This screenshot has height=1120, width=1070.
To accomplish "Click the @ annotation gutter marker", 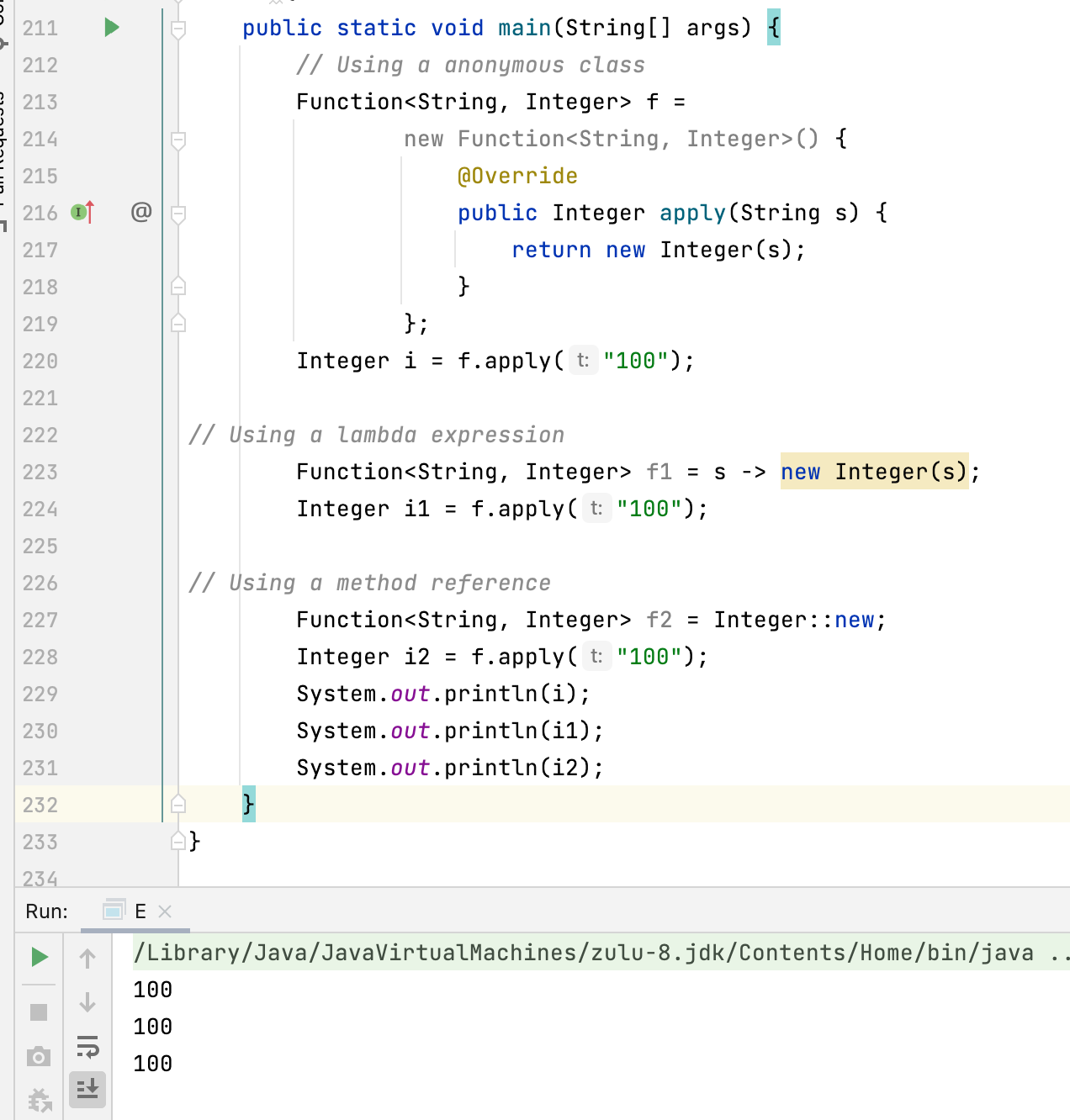I will (141, 212).
